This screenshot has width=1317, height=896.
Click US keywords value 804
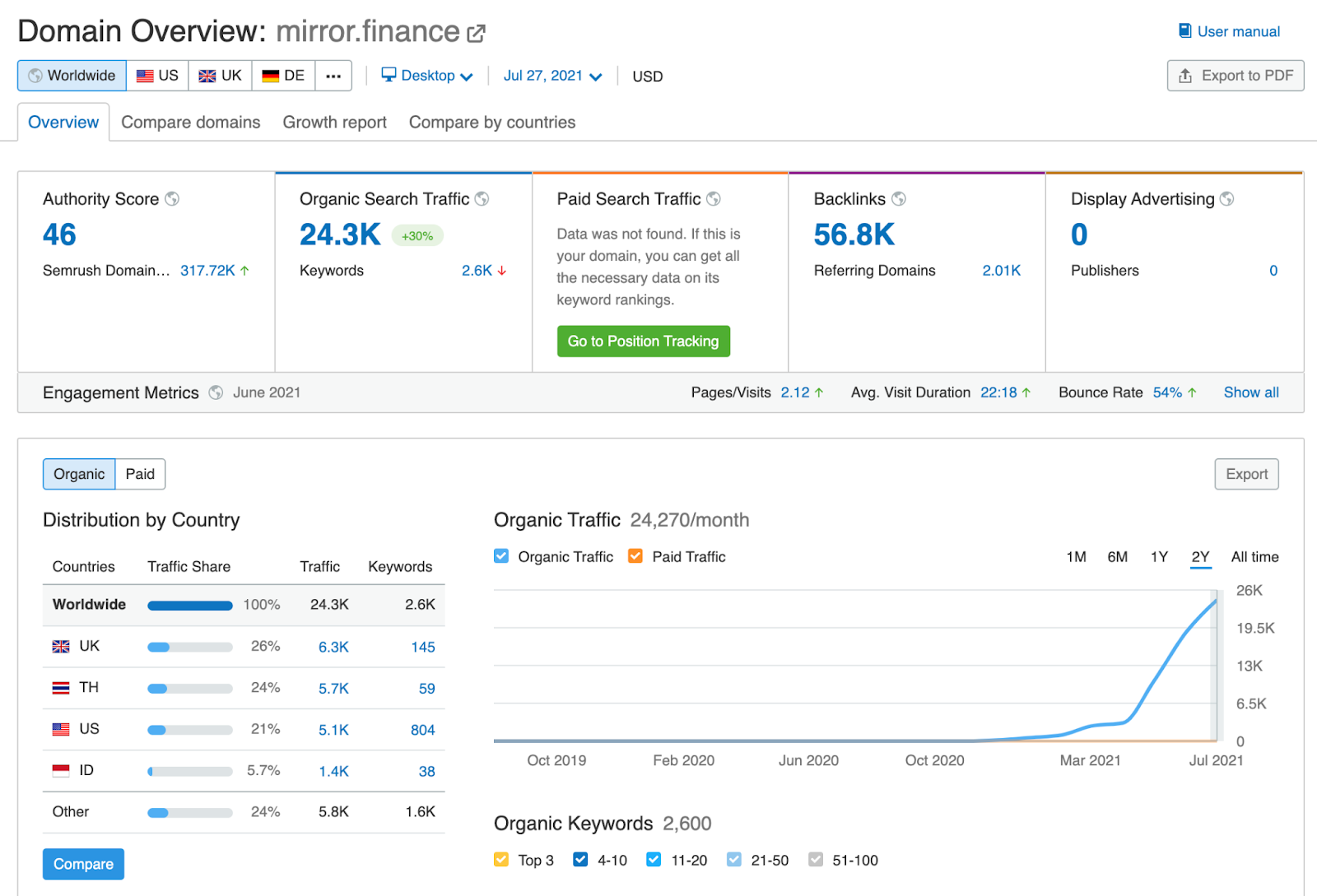(423, 730)
